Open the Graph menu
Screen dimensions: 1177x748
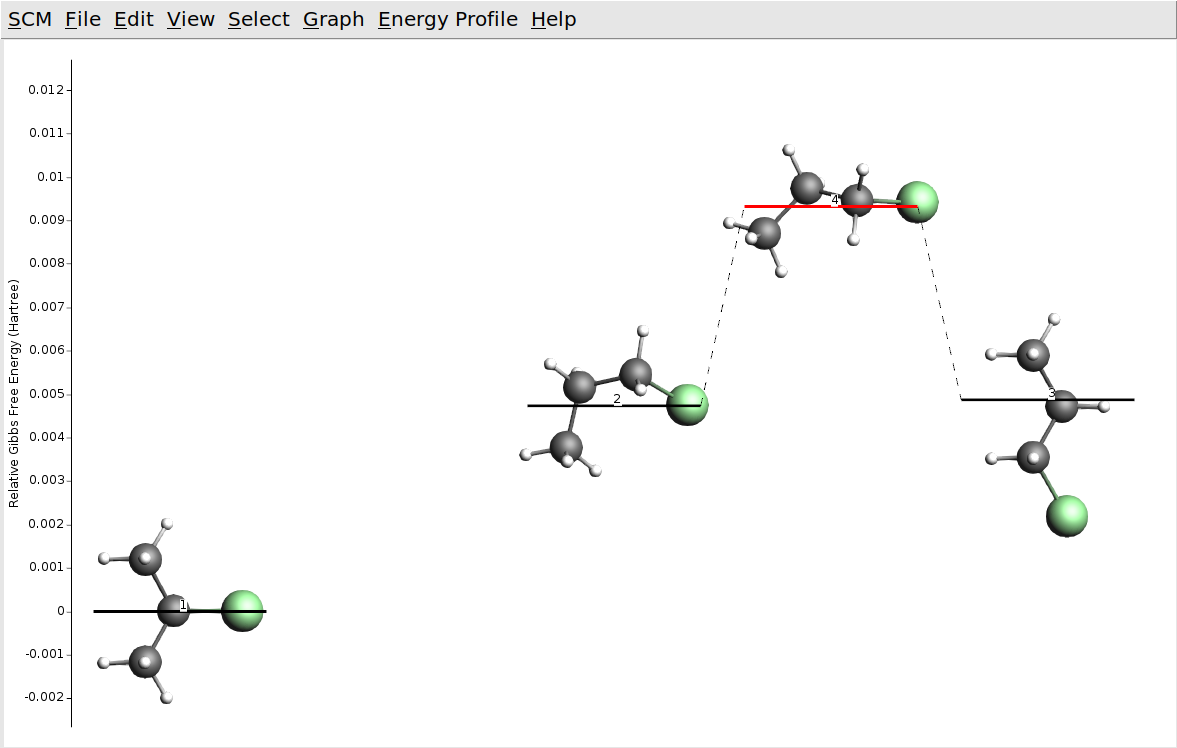333,20
